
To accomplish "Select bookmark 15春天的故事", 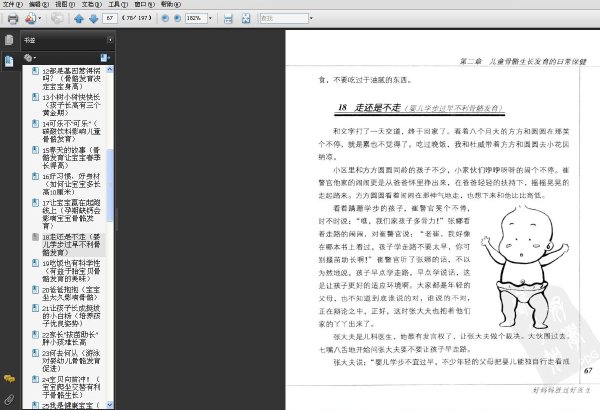I will (x=71, y=158).
